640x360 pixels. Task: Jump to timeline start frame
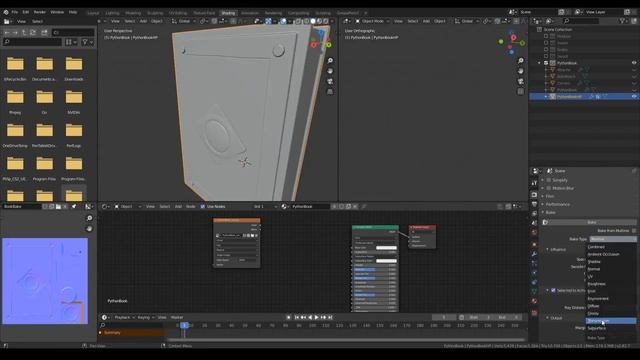tap(296, 317)
